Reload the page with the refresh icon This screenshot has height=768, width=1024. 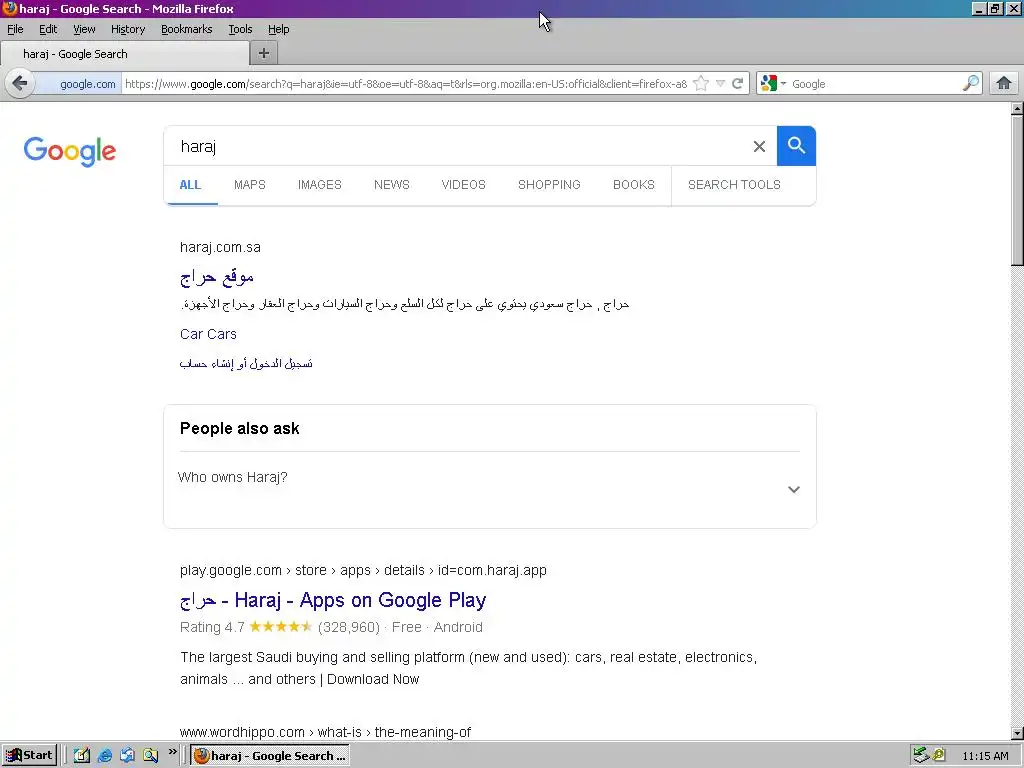pyautogui.click(x=737, y=84)
